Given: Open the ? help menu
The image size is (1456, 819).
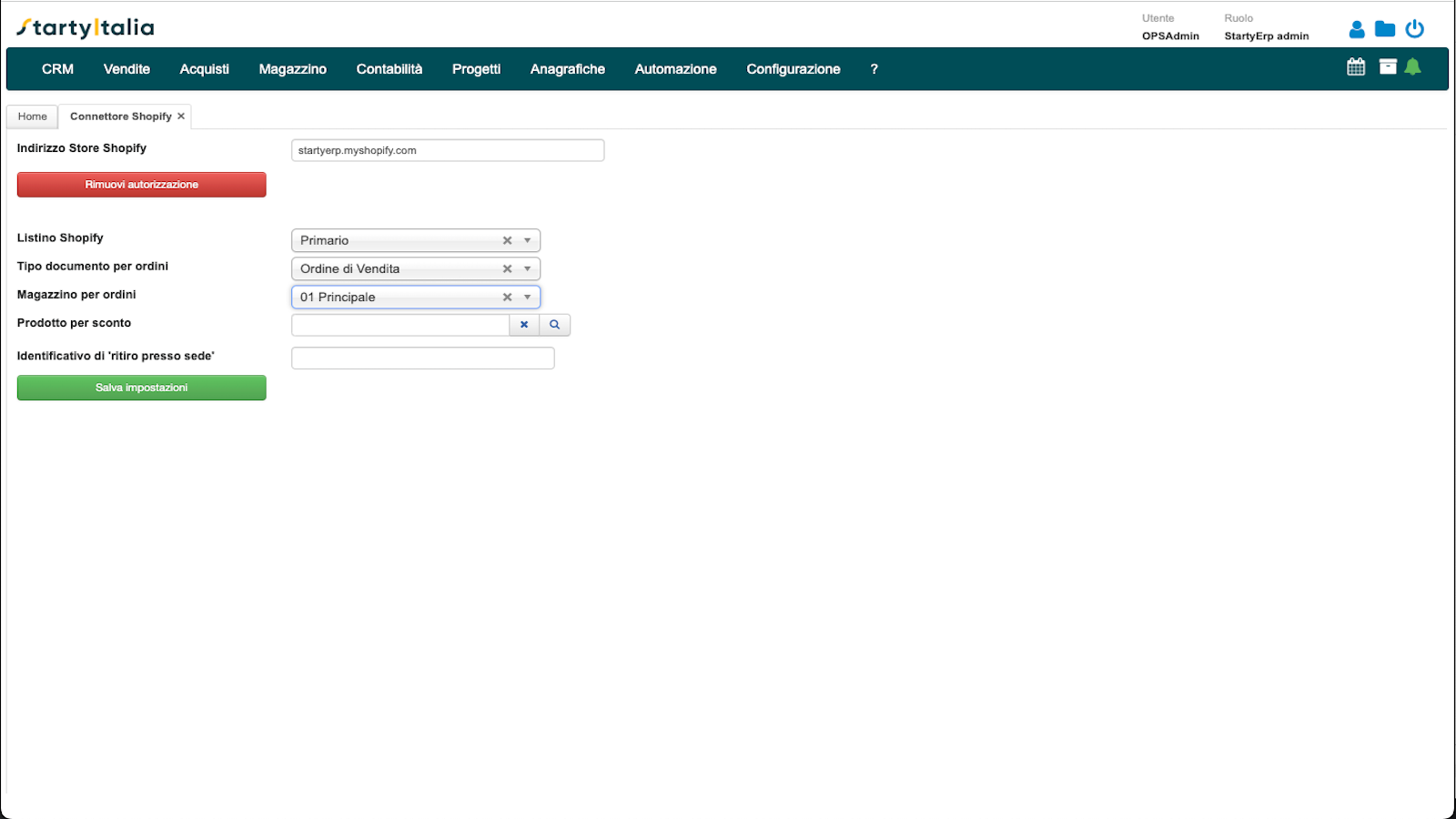Looking at the screenshot, I should [x=875, y=69].
